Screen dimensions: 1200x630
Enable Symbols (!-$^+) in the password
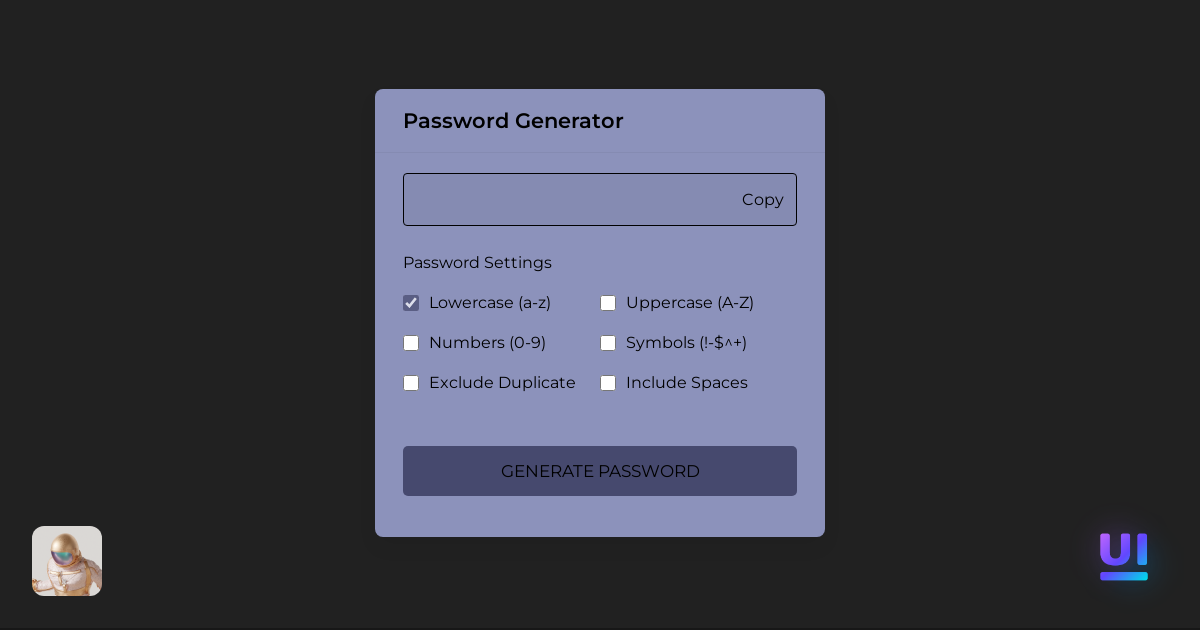(x=608, y=343)
